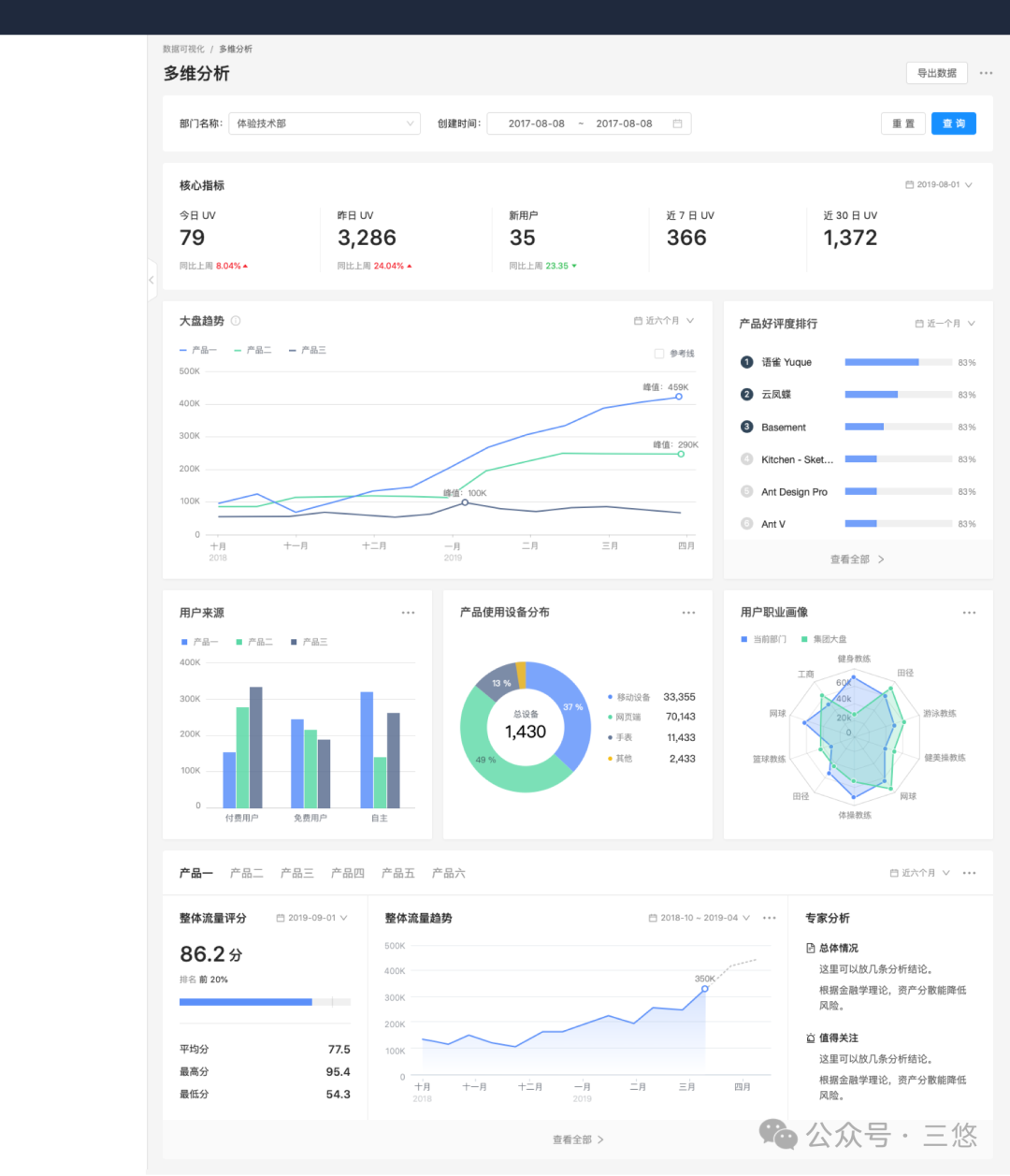Toggle 移动设备 legend in device chart
Screen dimensions: 1010x1176
(628, 697)
